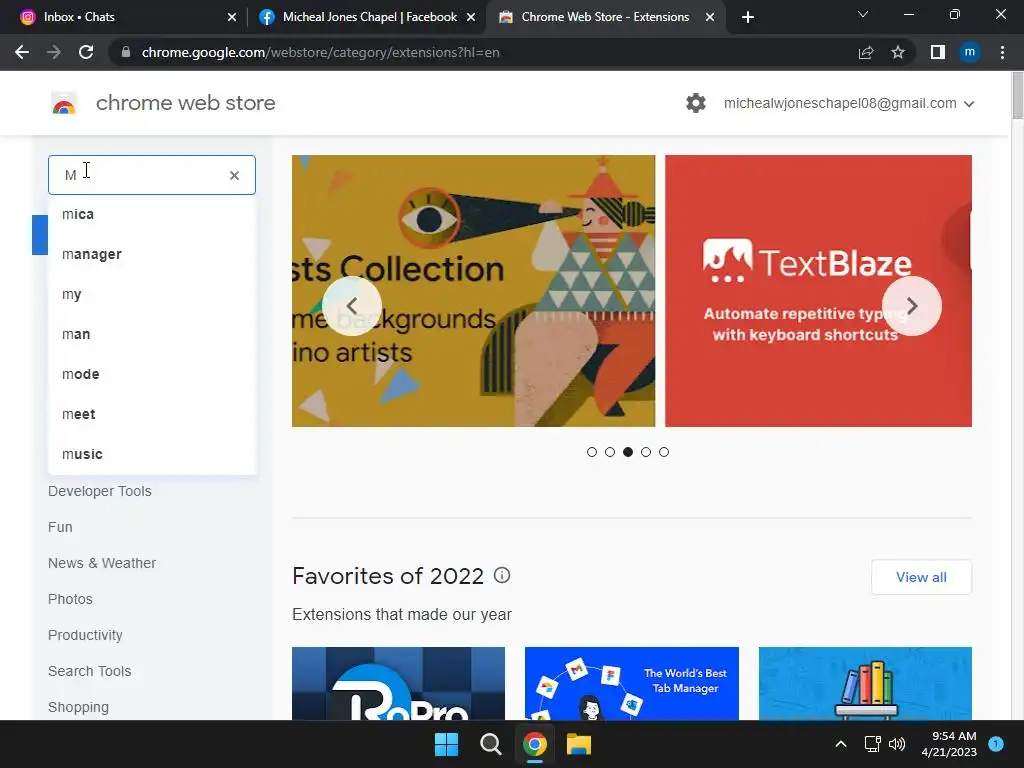
Task: Open the Shopping category
Action: [x=78, y=707]
